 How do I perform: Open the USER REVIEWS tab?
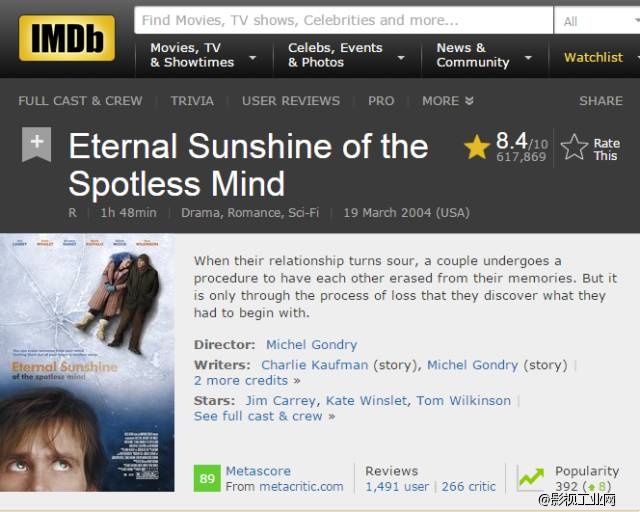(290, 101)
